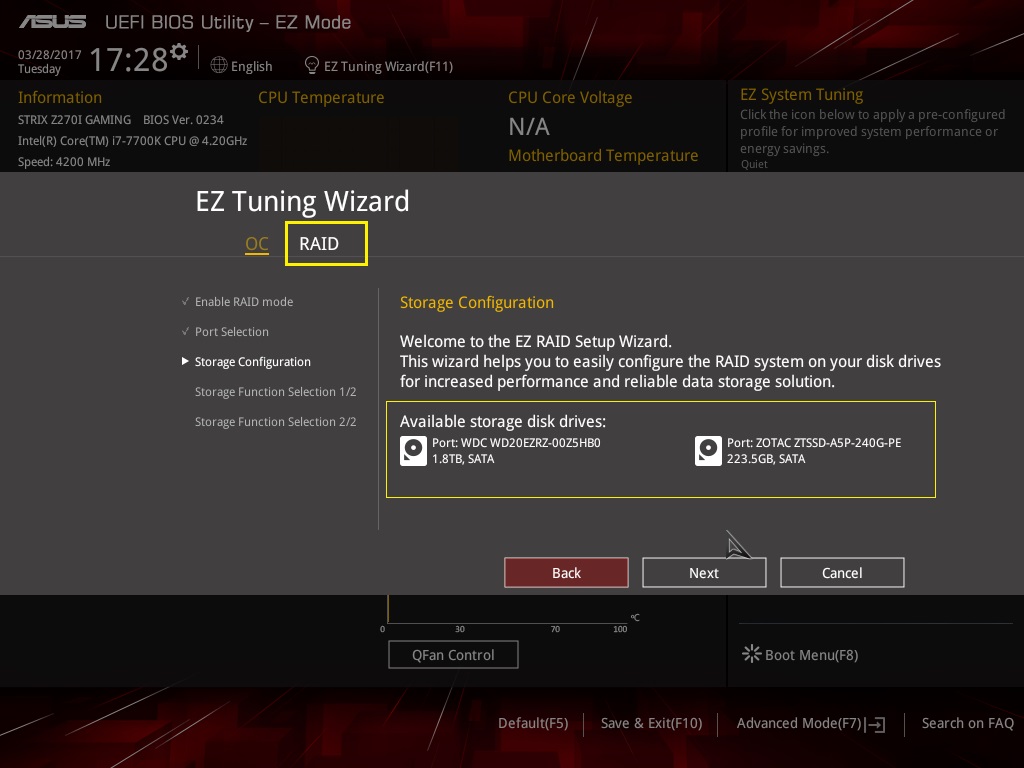
Task: Open Storage Function Selection 1/2 step
Action: click(276, 392)
